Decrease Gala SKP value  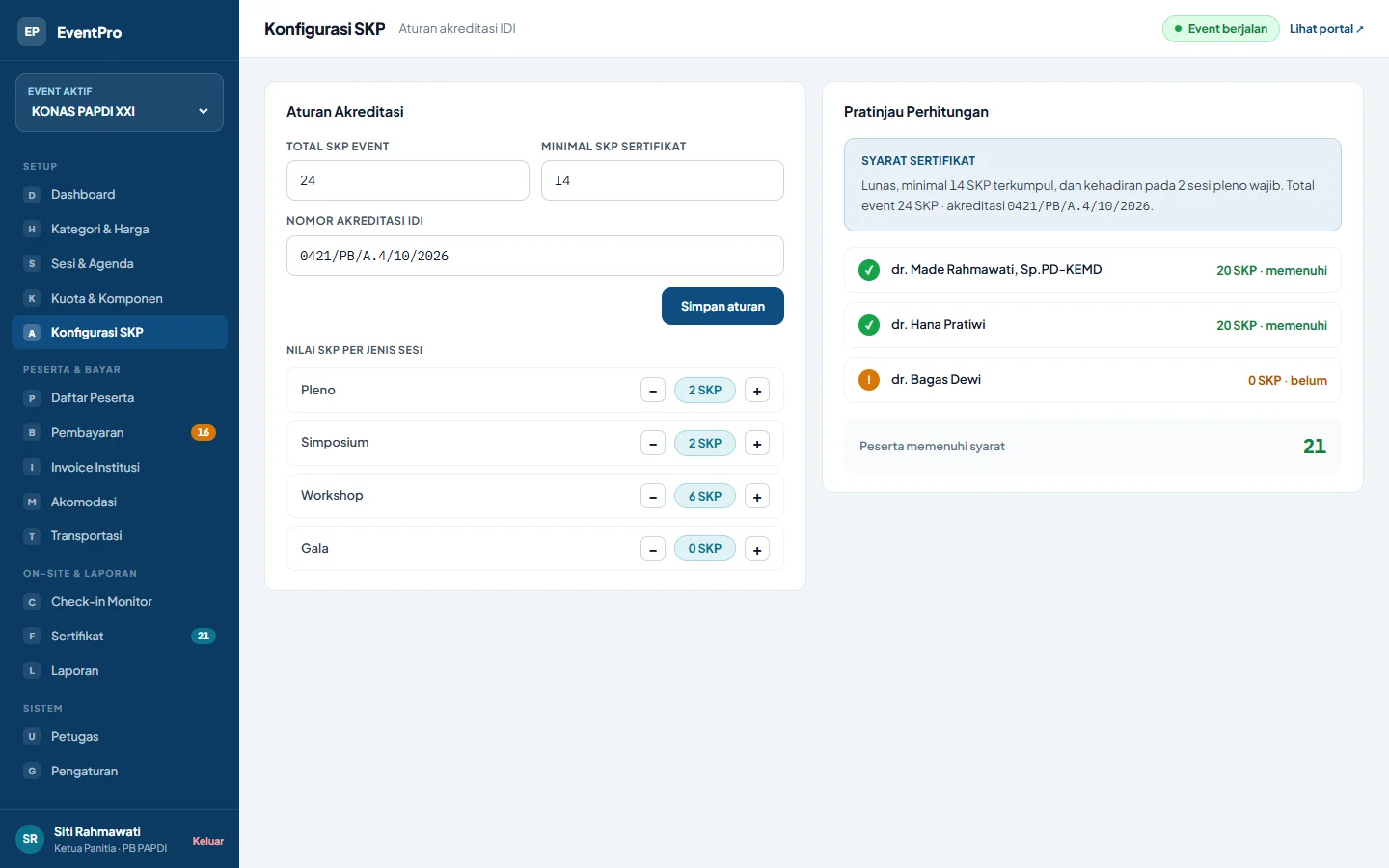coord(653,549)
